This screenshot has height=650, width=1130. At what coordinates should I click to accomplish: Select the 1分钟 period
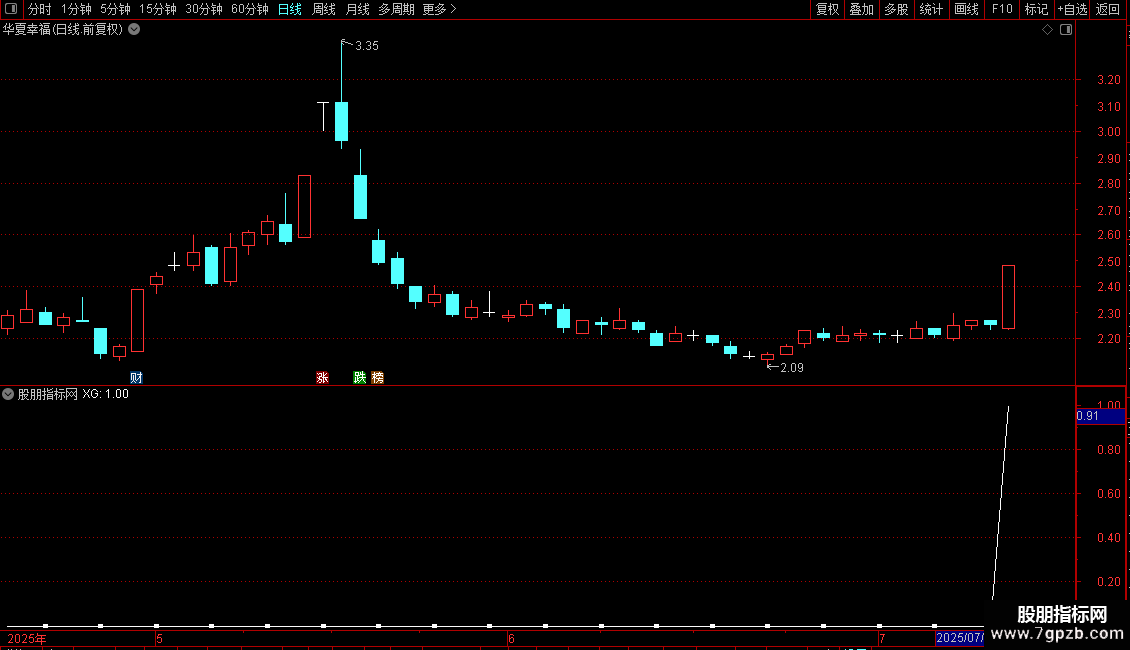coord(76,9)
